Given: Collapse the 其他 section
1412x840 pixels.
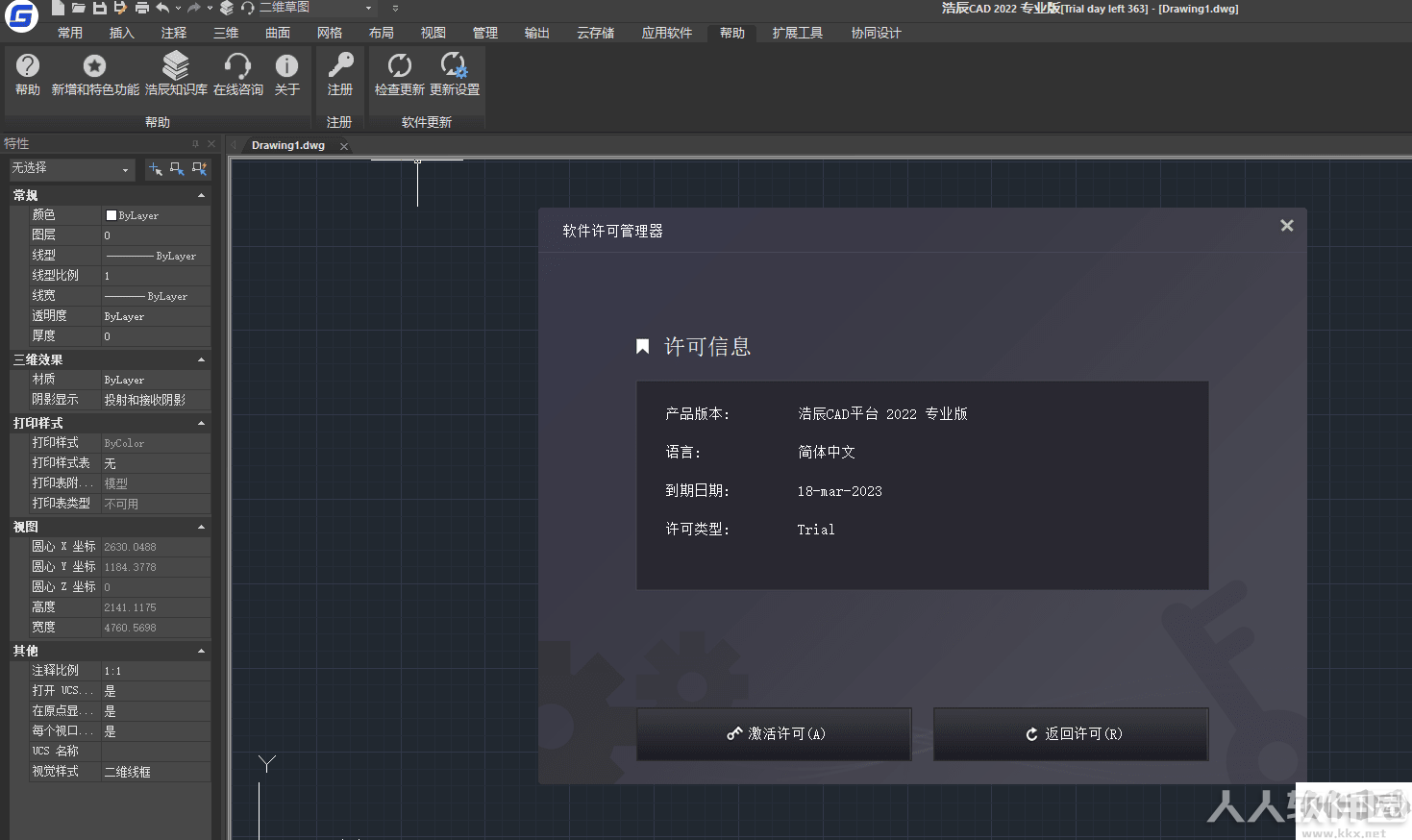Looking at the screenshot, I should [201, 651].
